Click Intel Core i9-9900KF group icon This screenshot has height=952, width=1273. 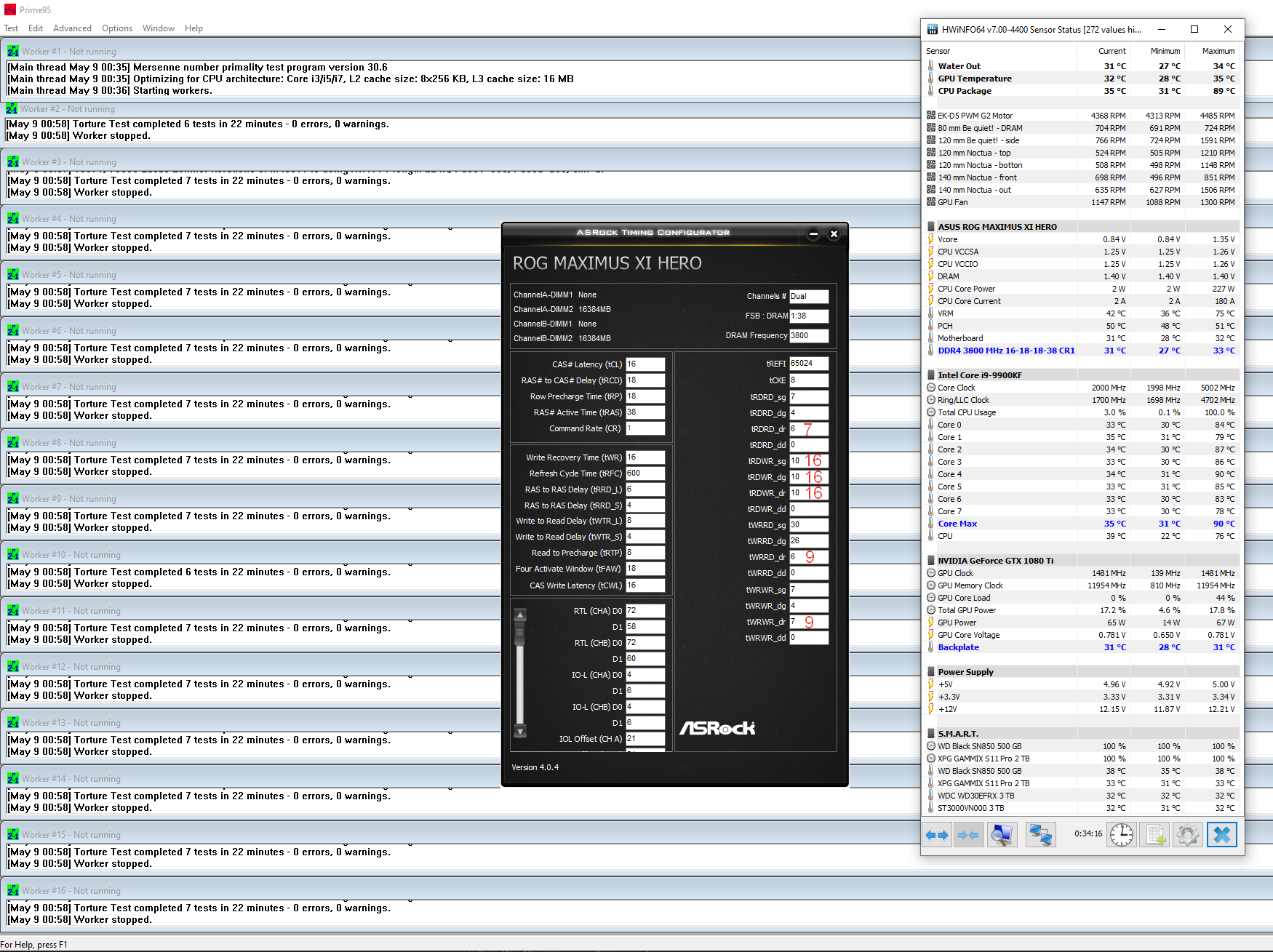[931, 375]
